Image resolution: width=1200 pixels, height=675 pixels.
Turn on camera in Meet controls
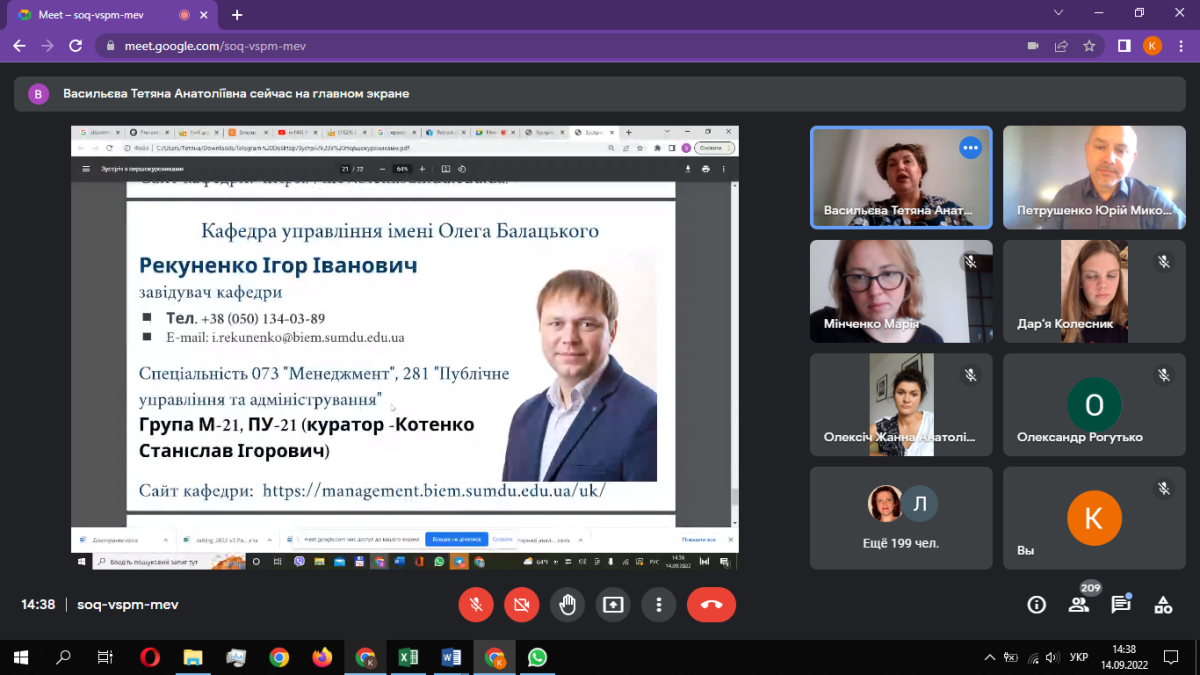click(x=521, y=605)
